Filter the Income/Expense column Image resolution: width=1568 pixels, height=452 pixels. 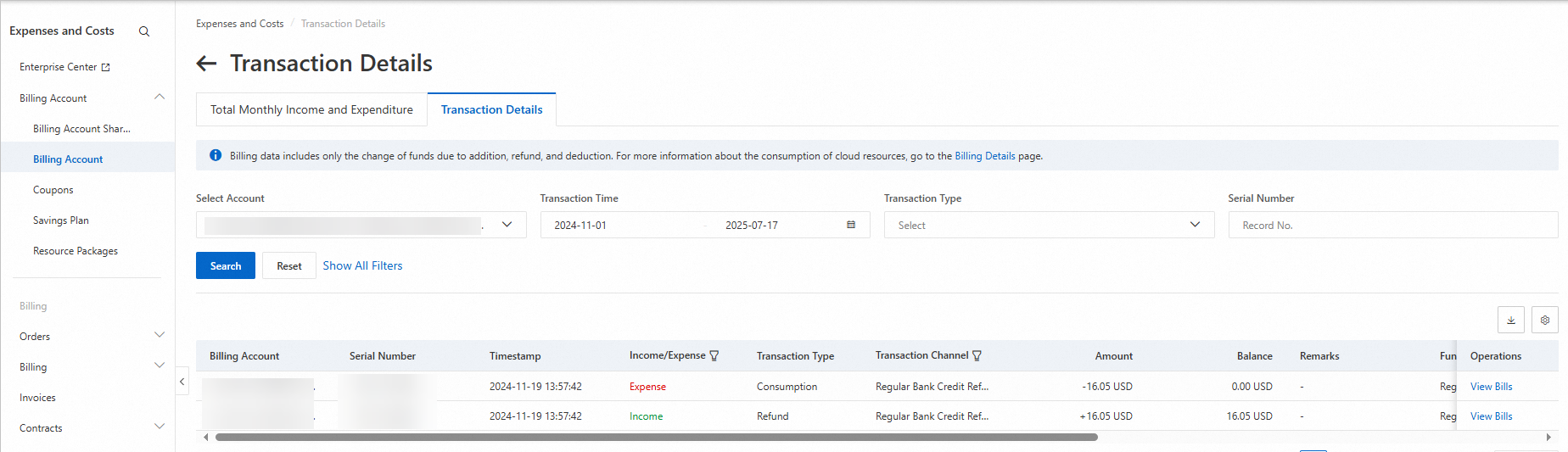[x=714, y=356]
